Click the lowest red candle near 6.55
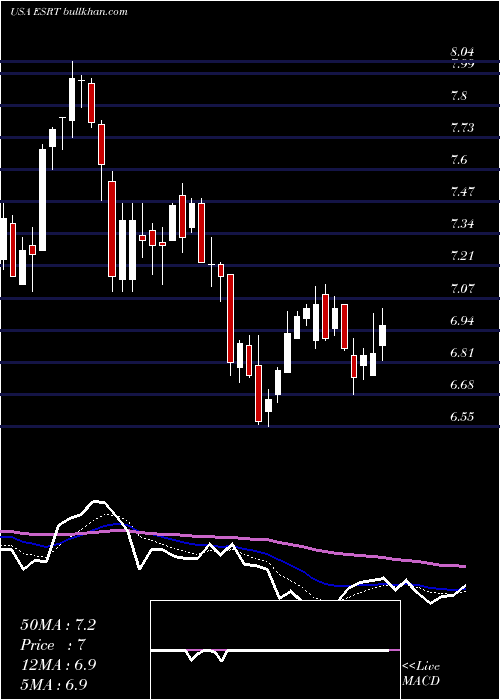The height and width of the screenshot is (700, 500). click(258, 393)
